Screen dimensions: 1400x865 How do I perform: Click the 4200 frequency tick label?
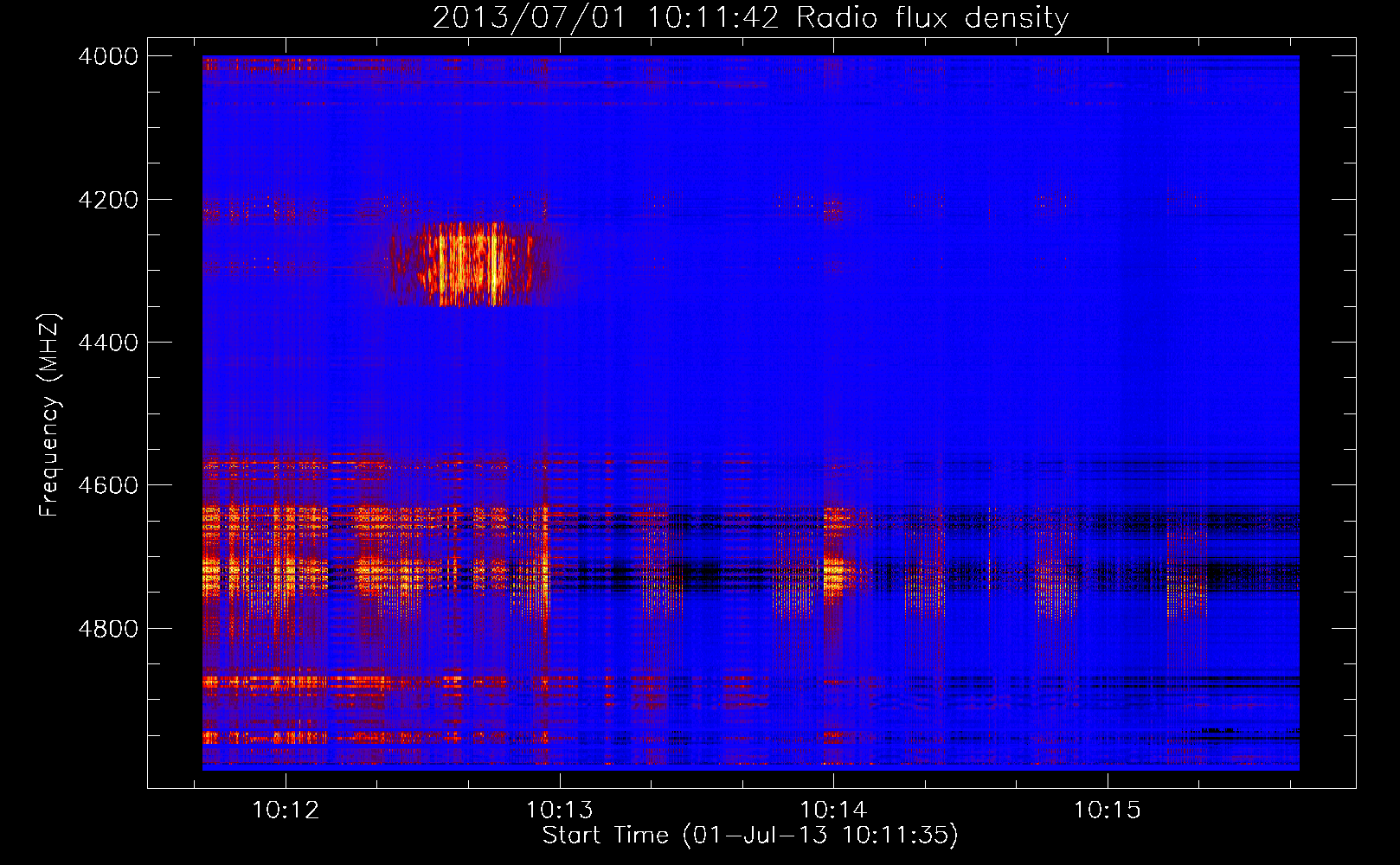[x=108, y=200]
